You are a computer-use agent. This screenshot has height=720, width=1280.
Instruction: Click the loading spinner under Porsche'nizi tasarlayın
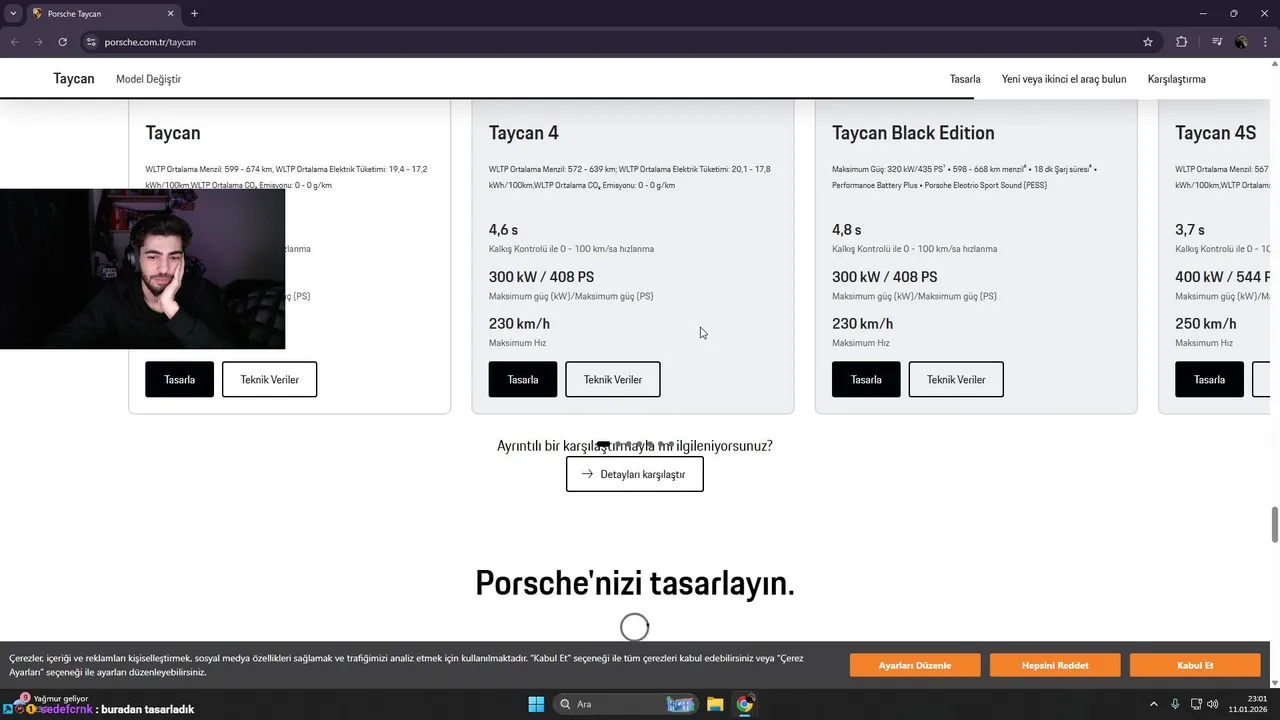coord(635,627)
